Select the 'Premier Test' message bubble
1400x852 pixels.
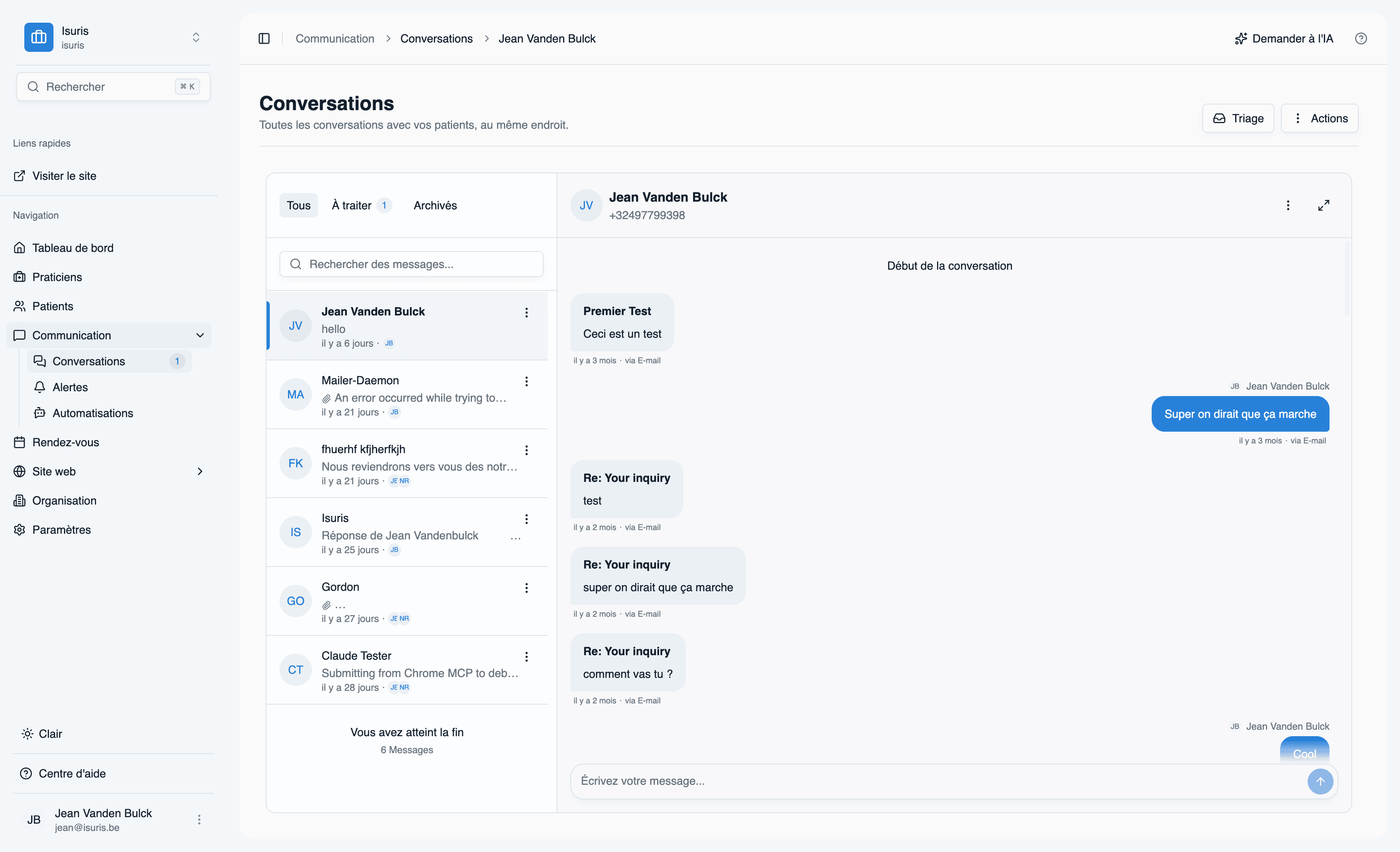tap(622, 322)
